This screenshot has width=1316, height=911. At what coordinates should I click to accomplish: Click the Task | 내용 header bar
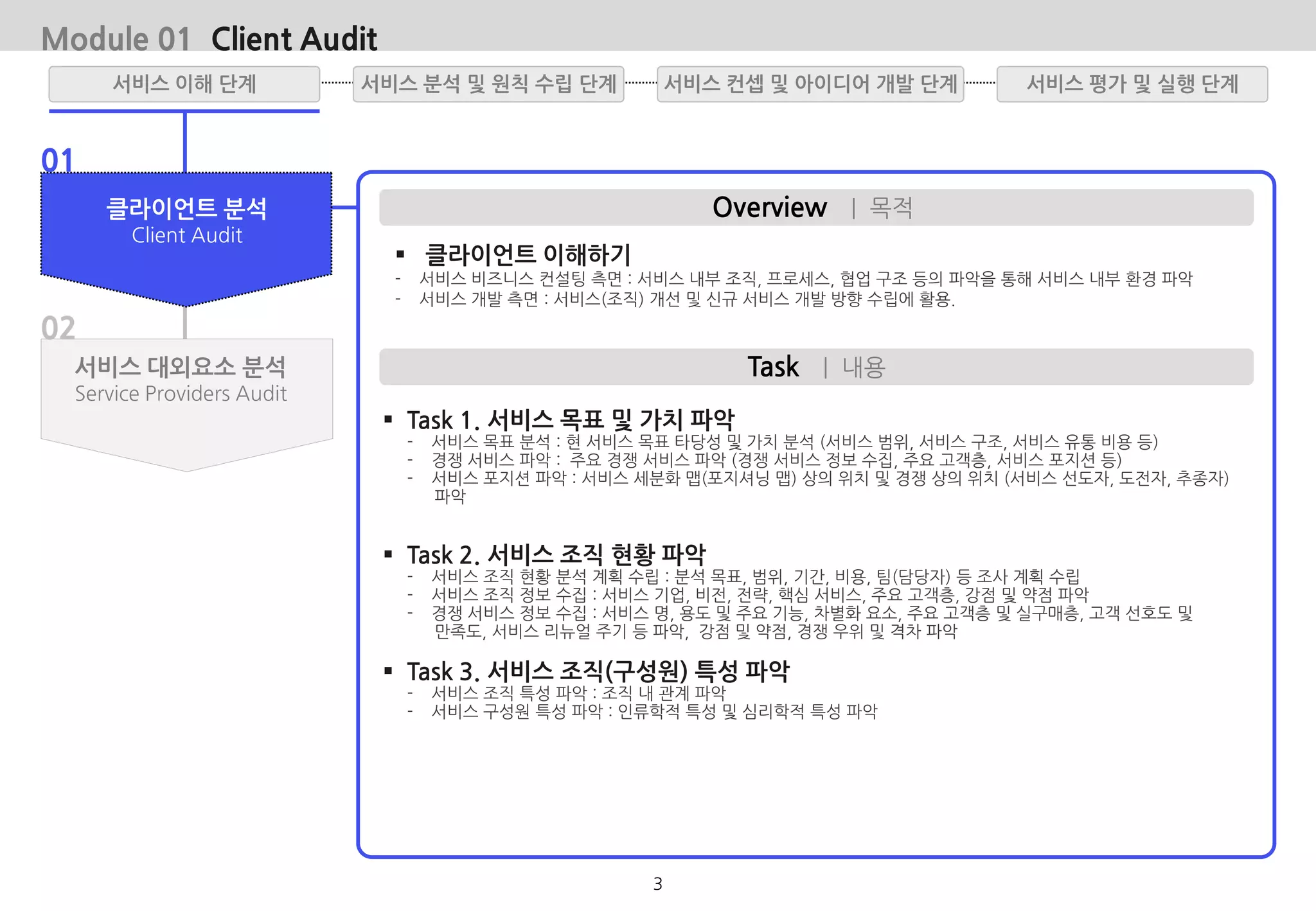pyautogui.click(x=816, y=367)
